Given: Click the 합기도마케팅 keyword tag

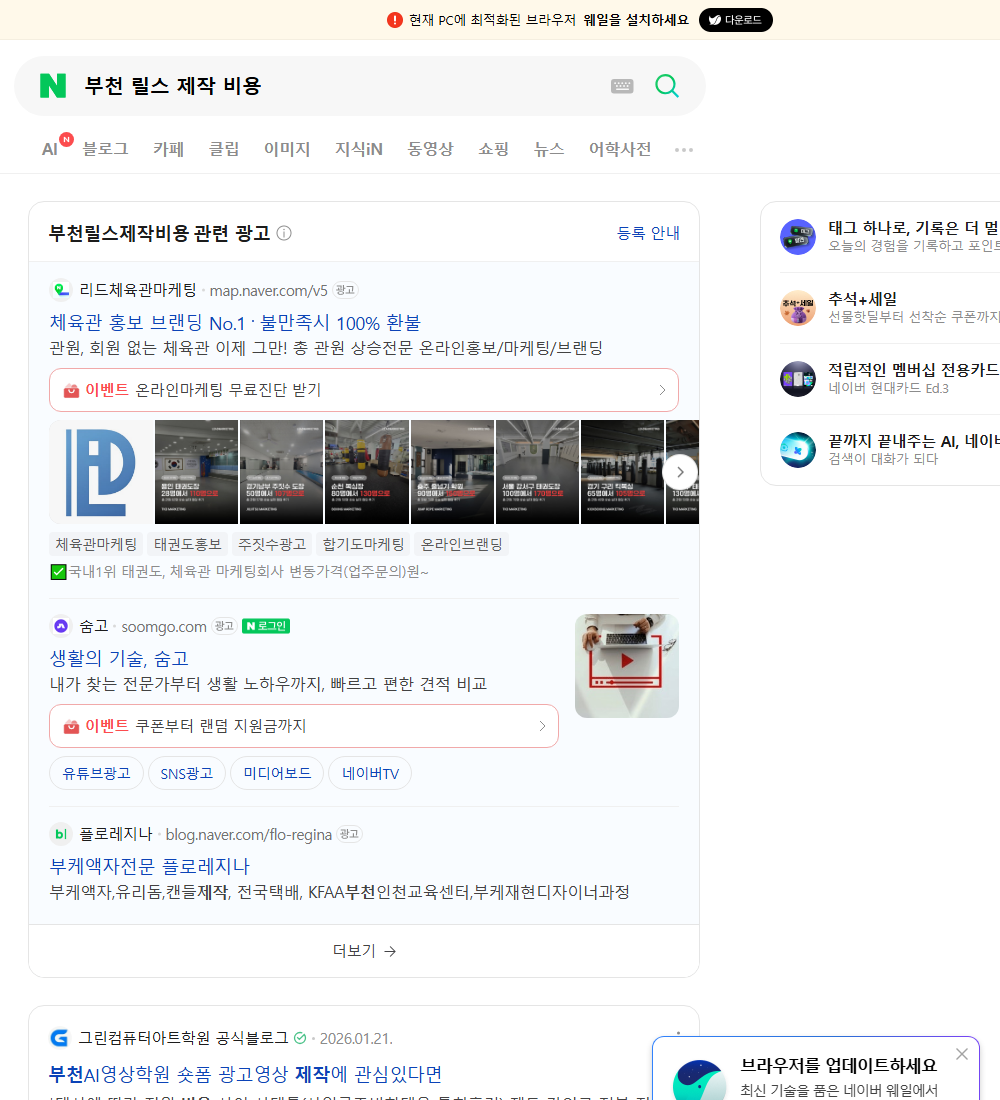Looking at the screenshot, I should (363, 544).
